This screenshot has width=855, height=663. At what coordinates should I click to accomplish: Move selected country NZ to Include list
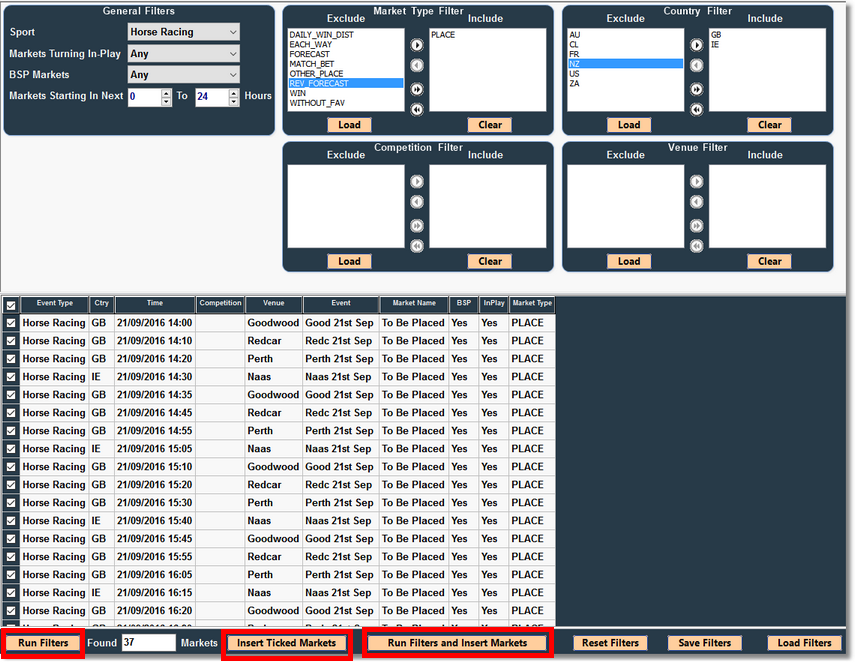(x=697, y=45)
